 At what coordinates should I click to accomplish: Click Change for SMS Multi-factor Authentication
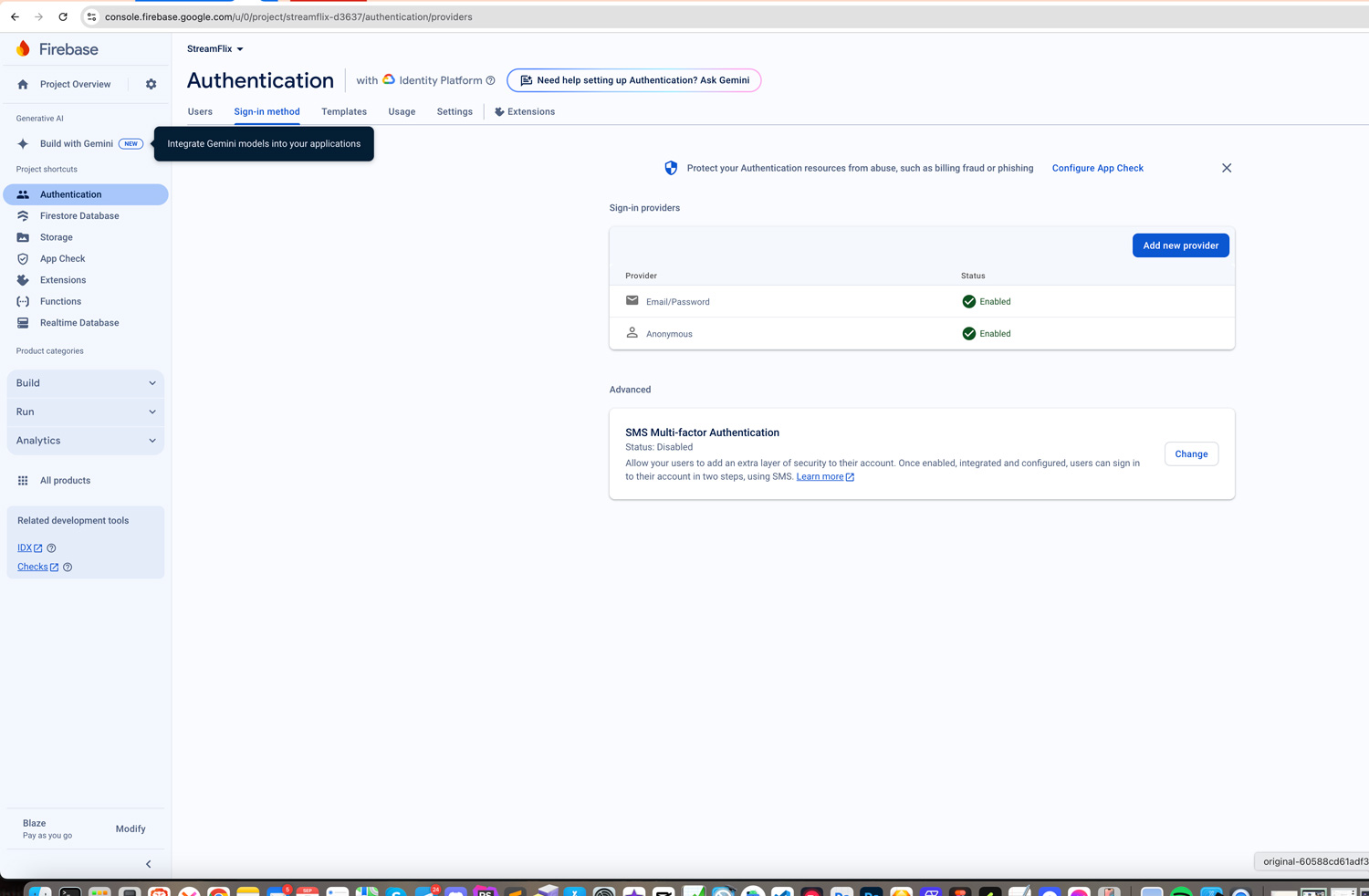tap(1191, 454)
